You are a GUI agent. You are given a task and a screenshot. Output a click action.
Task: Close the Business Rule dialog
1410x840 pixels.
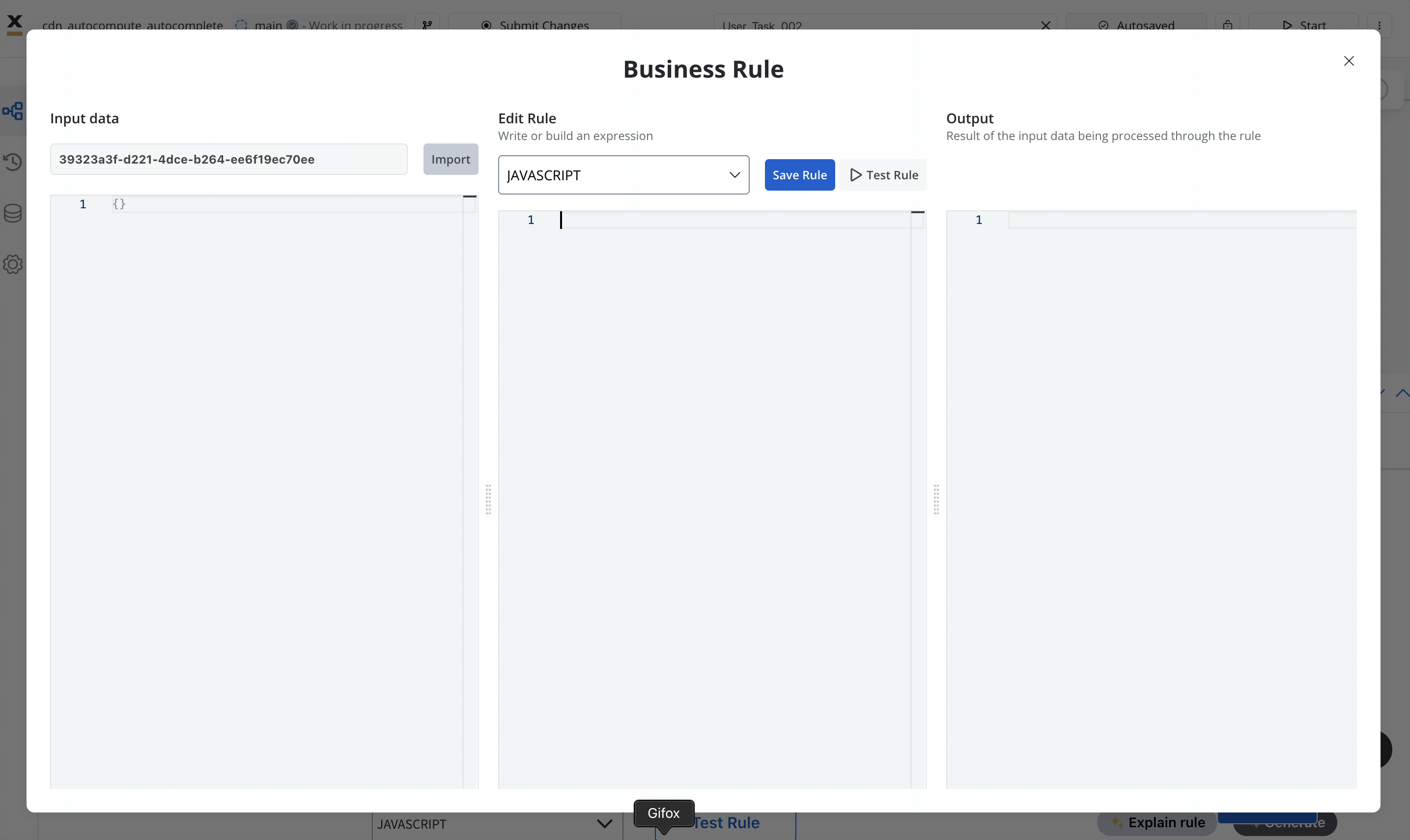coord(1348,61)
